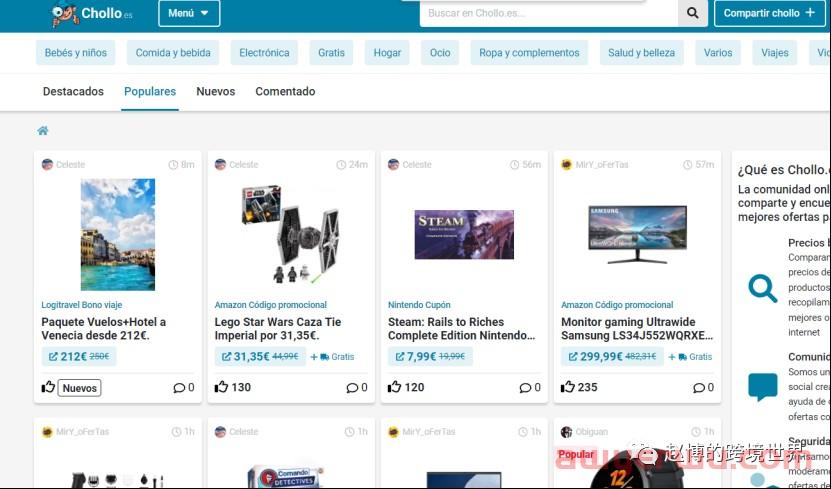This screenshot has width=831, height=489.
Task: Switch to Populares tab
Action: pos(150,91)
